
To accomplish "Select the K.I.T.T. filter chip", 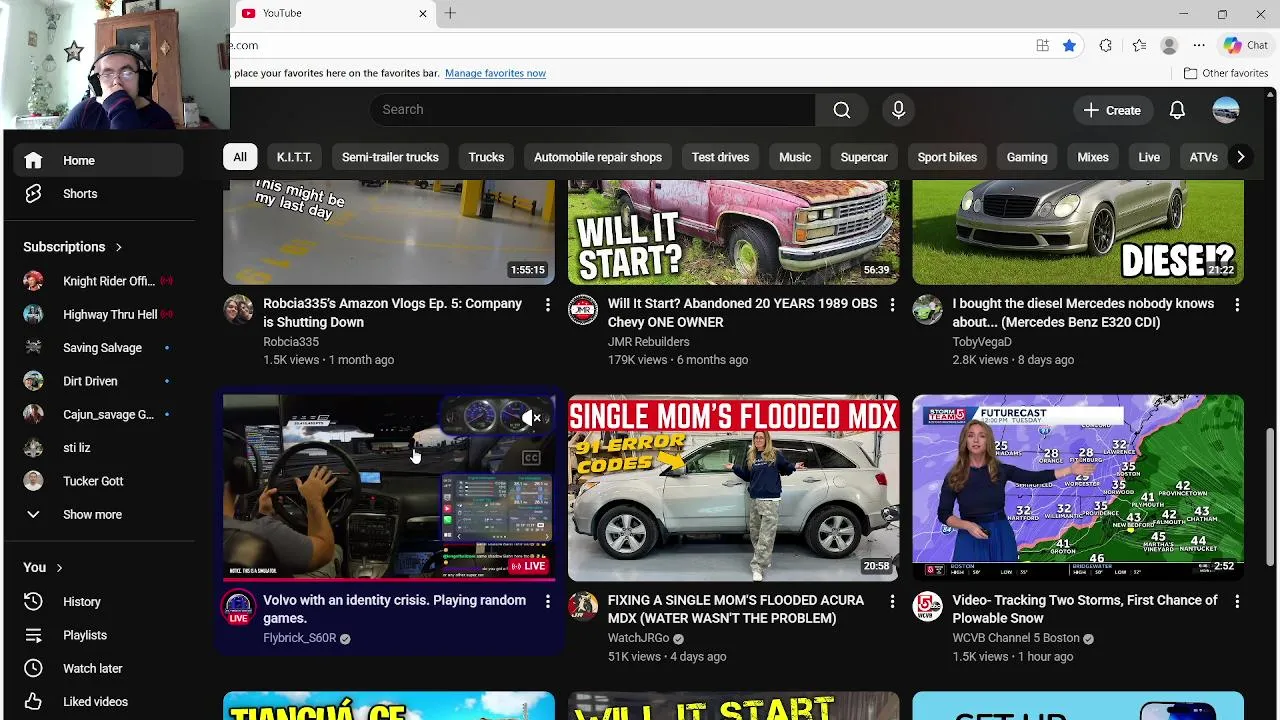I will tap(294, 157).
